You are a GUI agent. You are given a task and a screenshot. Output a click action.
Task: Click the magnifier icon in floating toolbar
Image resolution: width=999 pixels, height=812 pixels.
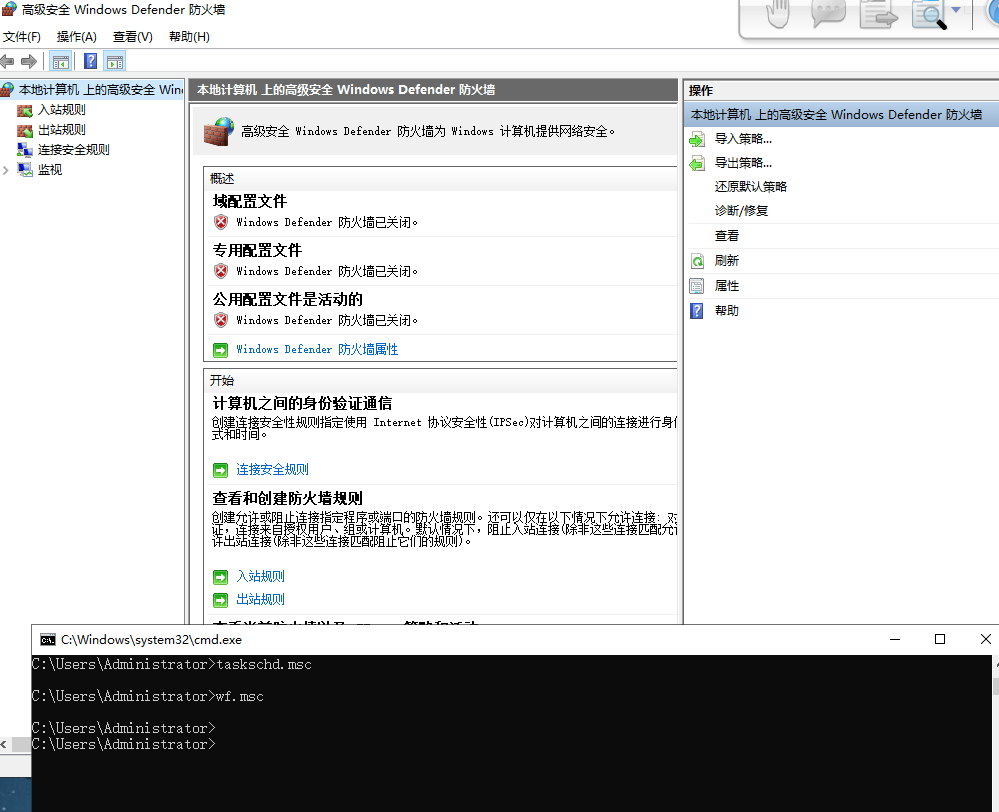[x=929, y=15]
